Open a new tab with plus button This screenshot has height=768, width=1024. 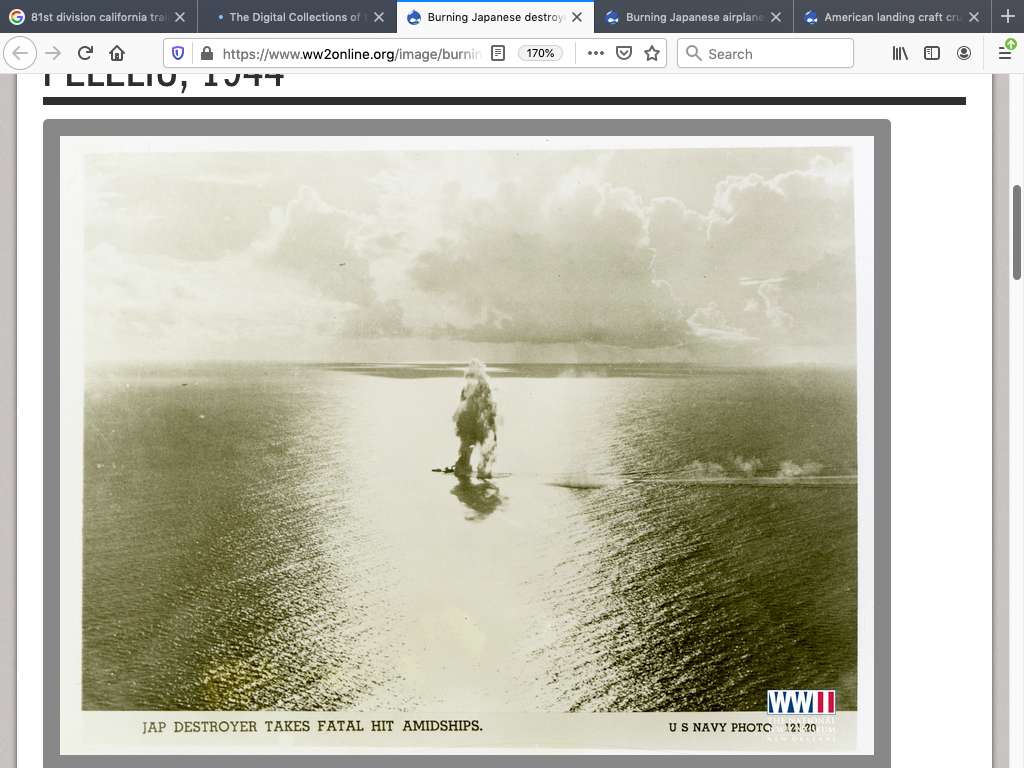(1007, 17)
